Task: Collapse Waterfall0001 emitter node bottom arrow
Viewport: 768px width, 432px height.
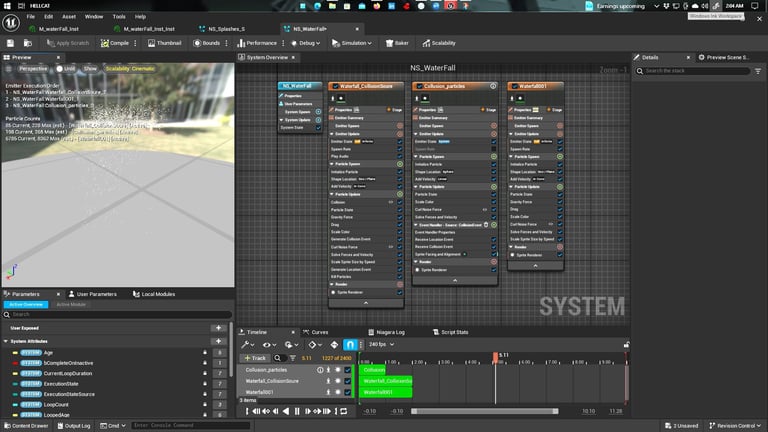Action: (535, 265)
